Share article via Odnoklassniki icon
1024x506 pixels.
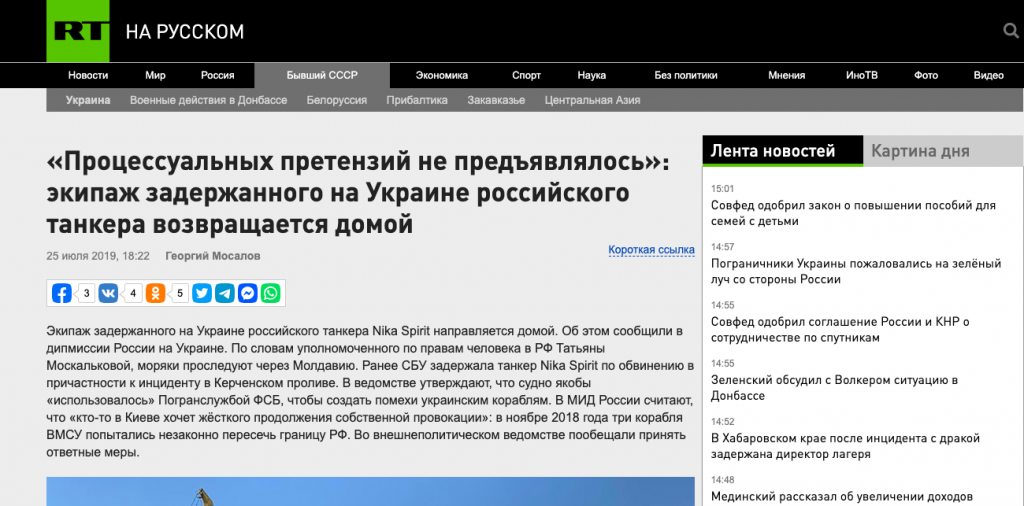coord(155,293)
